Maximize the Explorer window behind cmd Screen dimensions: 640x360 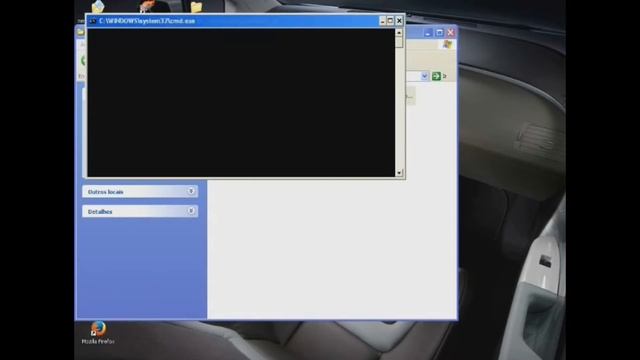(x=439, y=33)
